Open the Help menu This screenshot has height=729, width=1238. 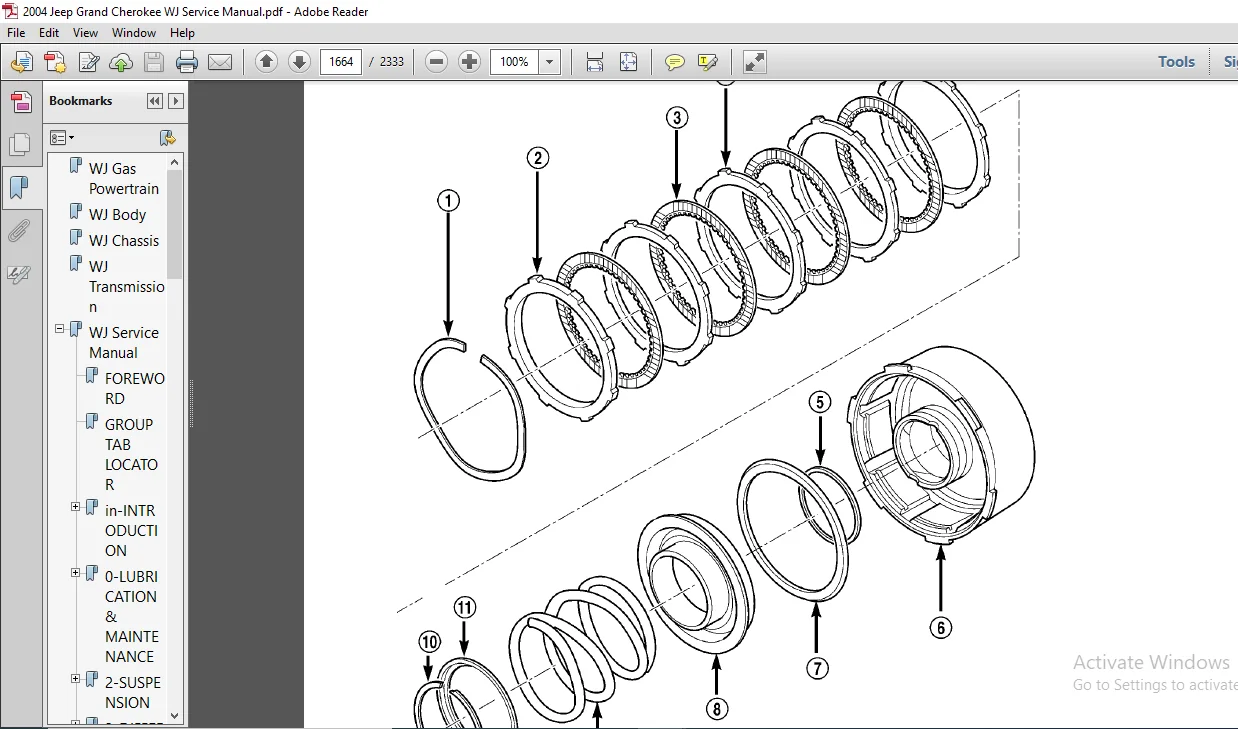182,33
